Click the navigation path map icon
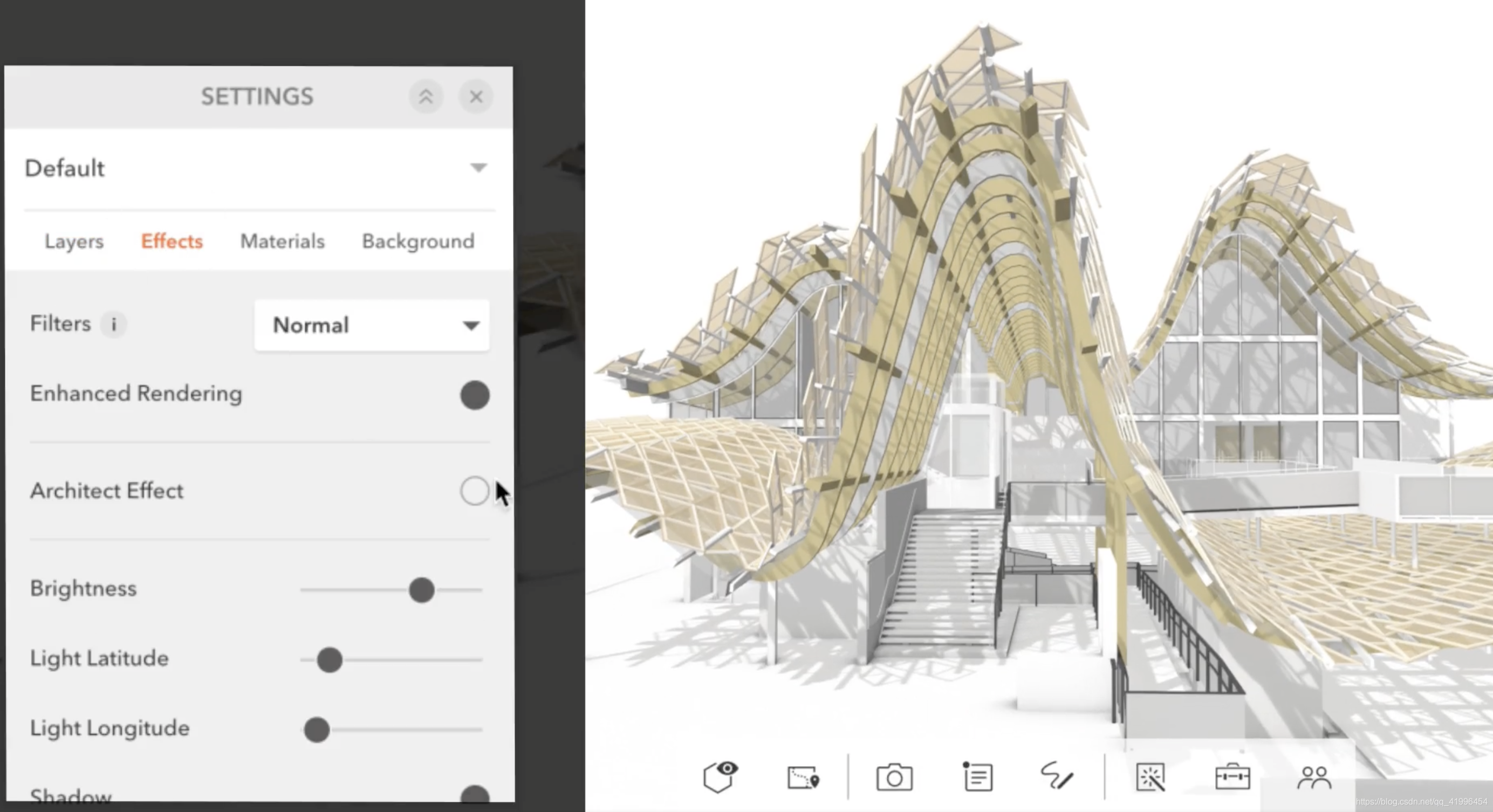Image resolution: width=1493 pixels, height=812 pixels. click(x=803, y=777)
